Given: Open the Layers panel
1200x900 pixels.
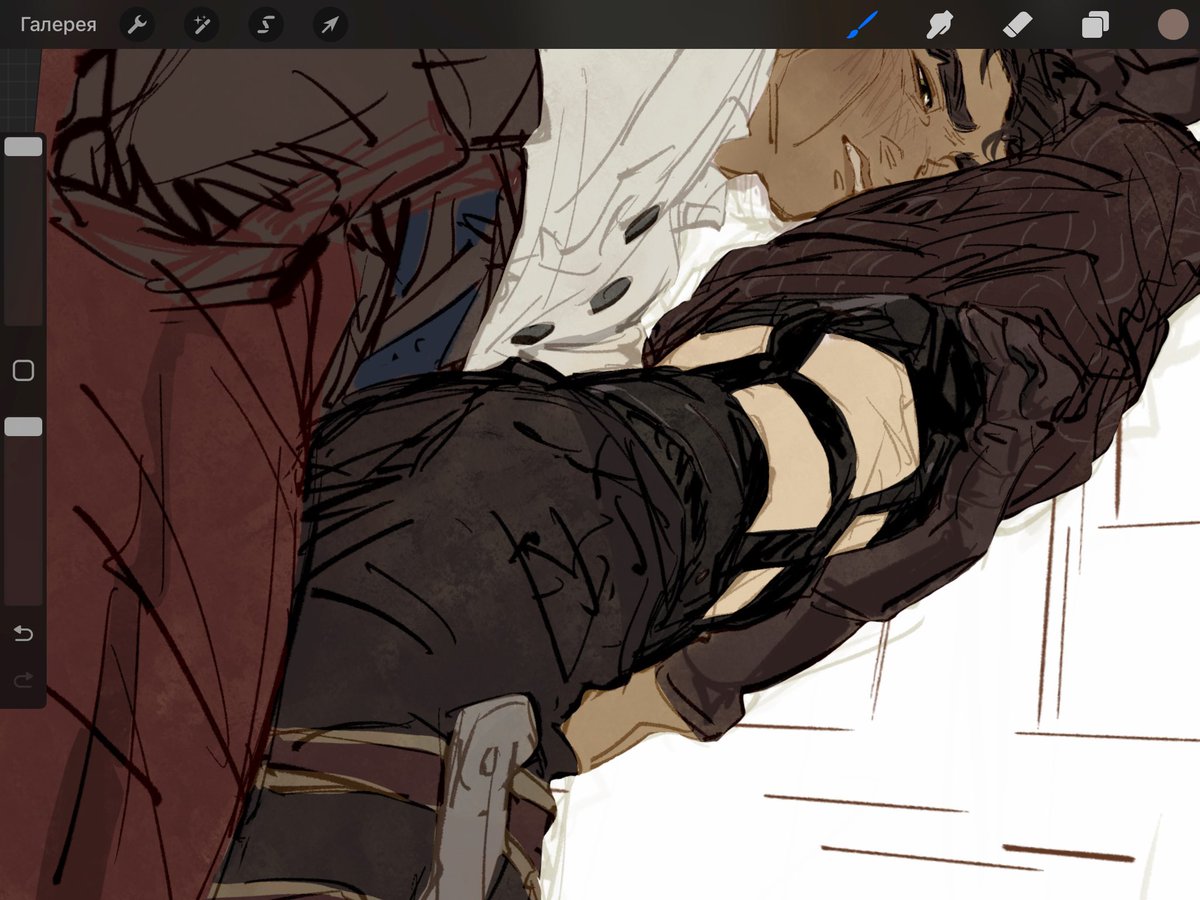Looking at the screenshot, I should pyautogui.click(x=1095, y=25).
